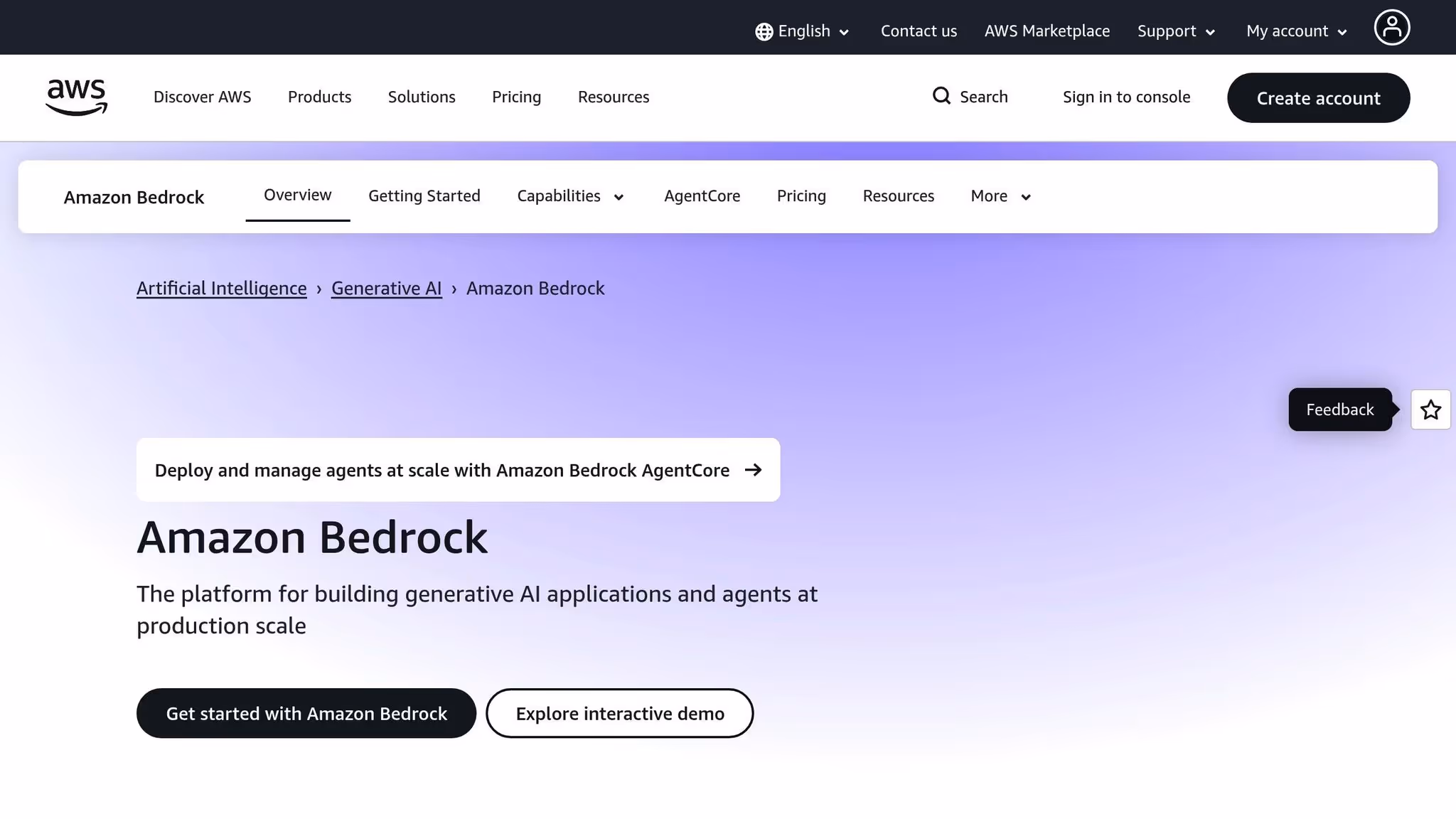Expand the English language dropdown
The width and height of the screenshot is (1456, 819).
point(804,31)
